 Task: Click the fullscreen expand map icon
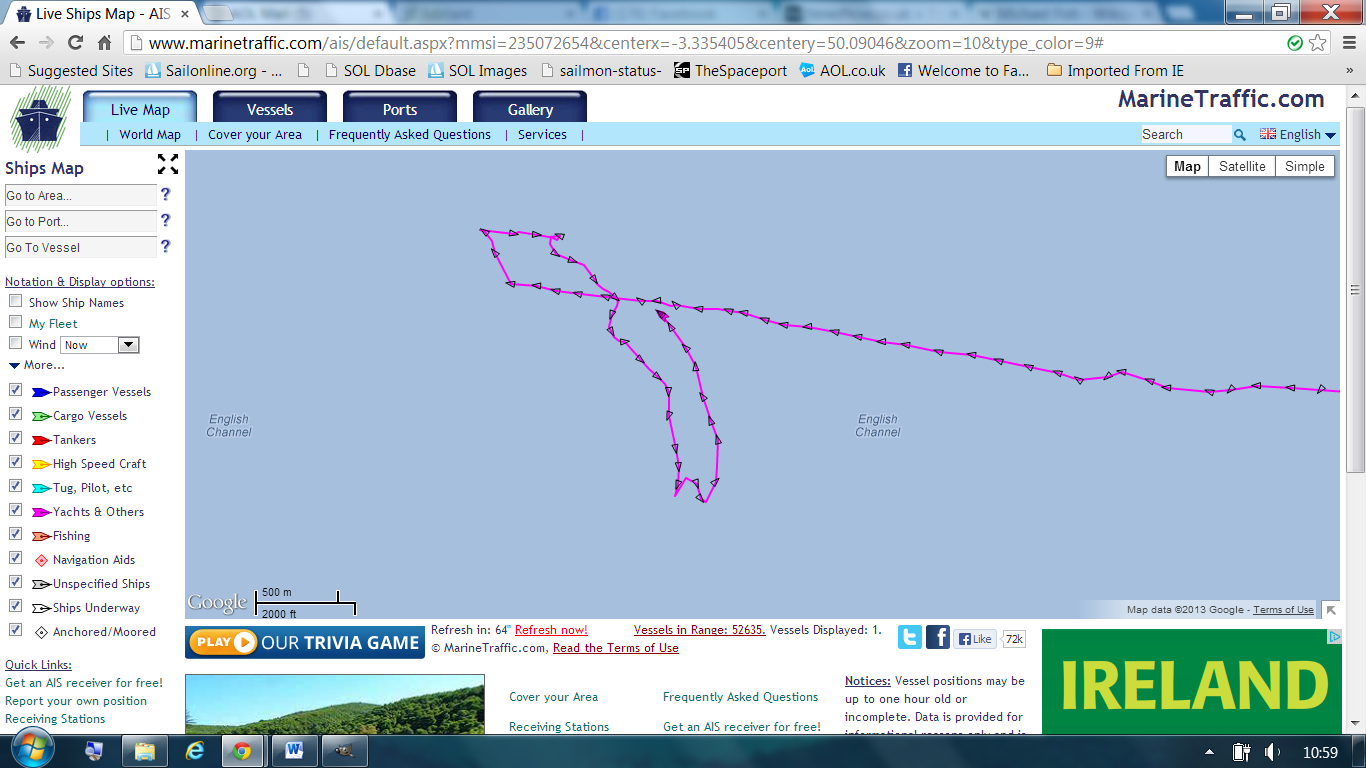click(168, 164)
